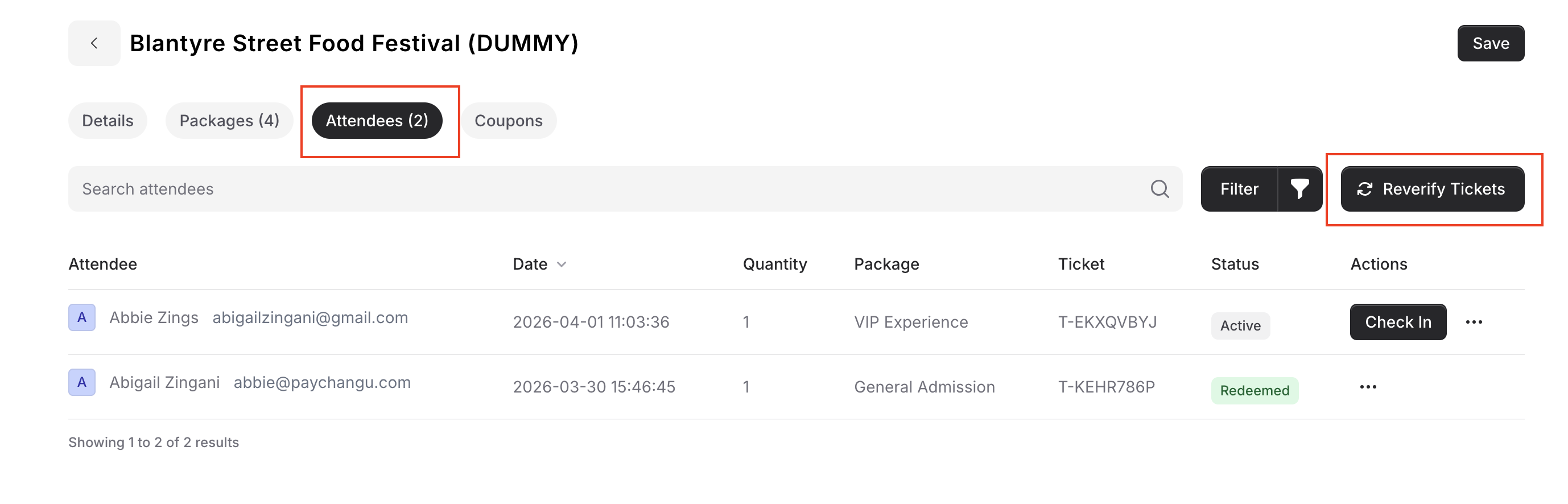Click Abigail Zingani avatar badge
The height and width of the screenshot is (504, 1568).
82,382
